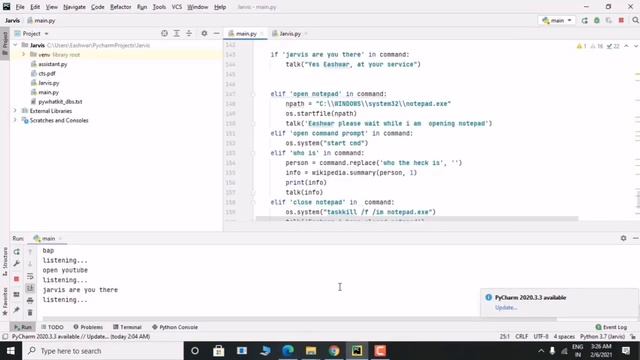Click 4 spaces indent setting
This screenshot has height=360, width=640.
pos(564,337)
